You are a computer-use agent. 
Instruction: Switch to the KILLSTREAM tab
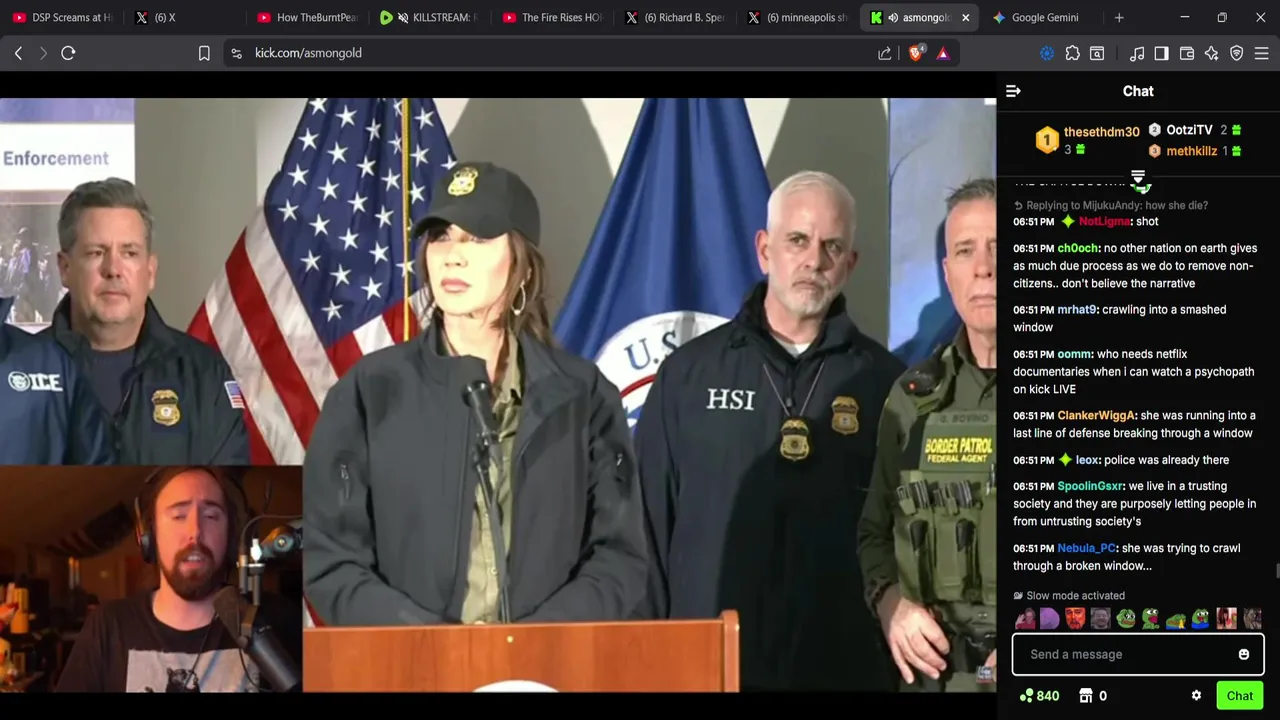(x=430, y=17)
